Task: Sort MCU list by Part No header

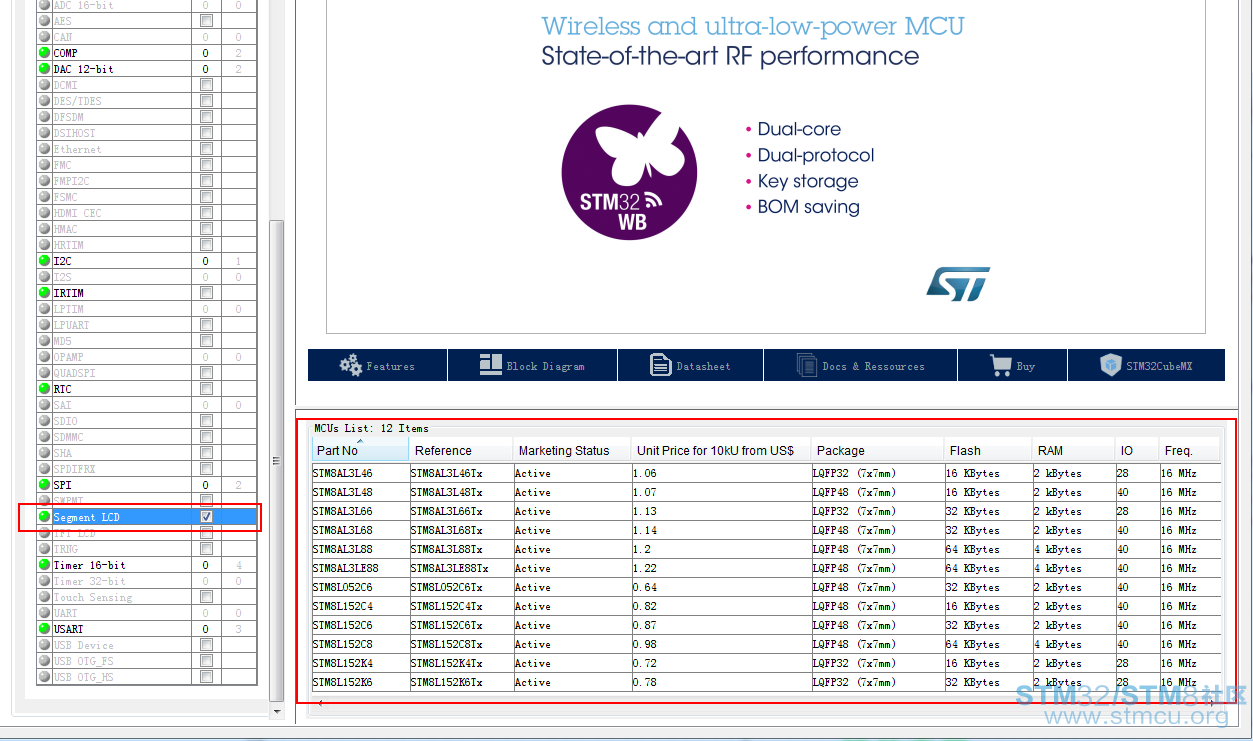Action: [x=360, y=450]
